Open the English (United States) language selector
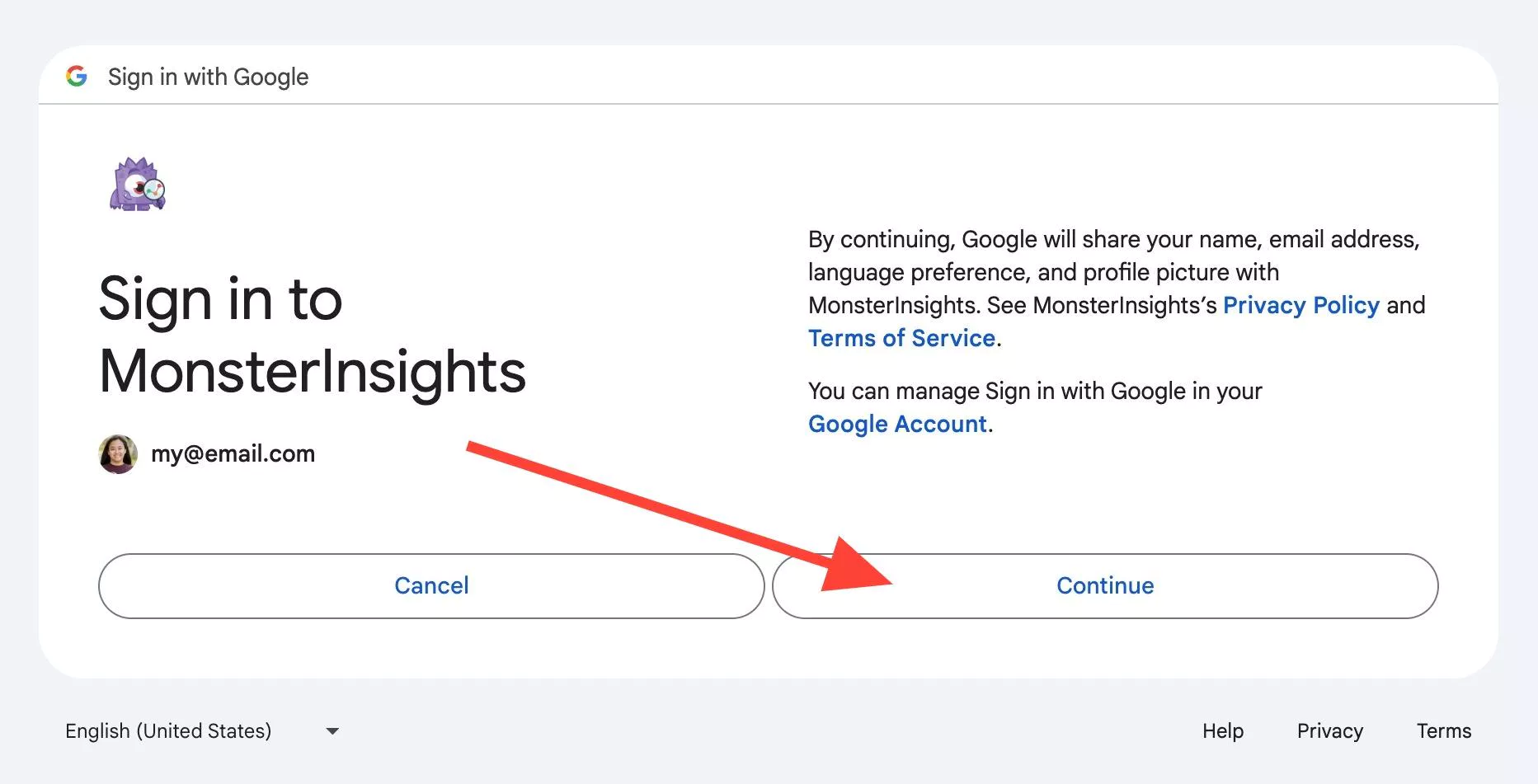Image resolution: width=1538 pixels, height=784 pixels. (x=168, y=731)
